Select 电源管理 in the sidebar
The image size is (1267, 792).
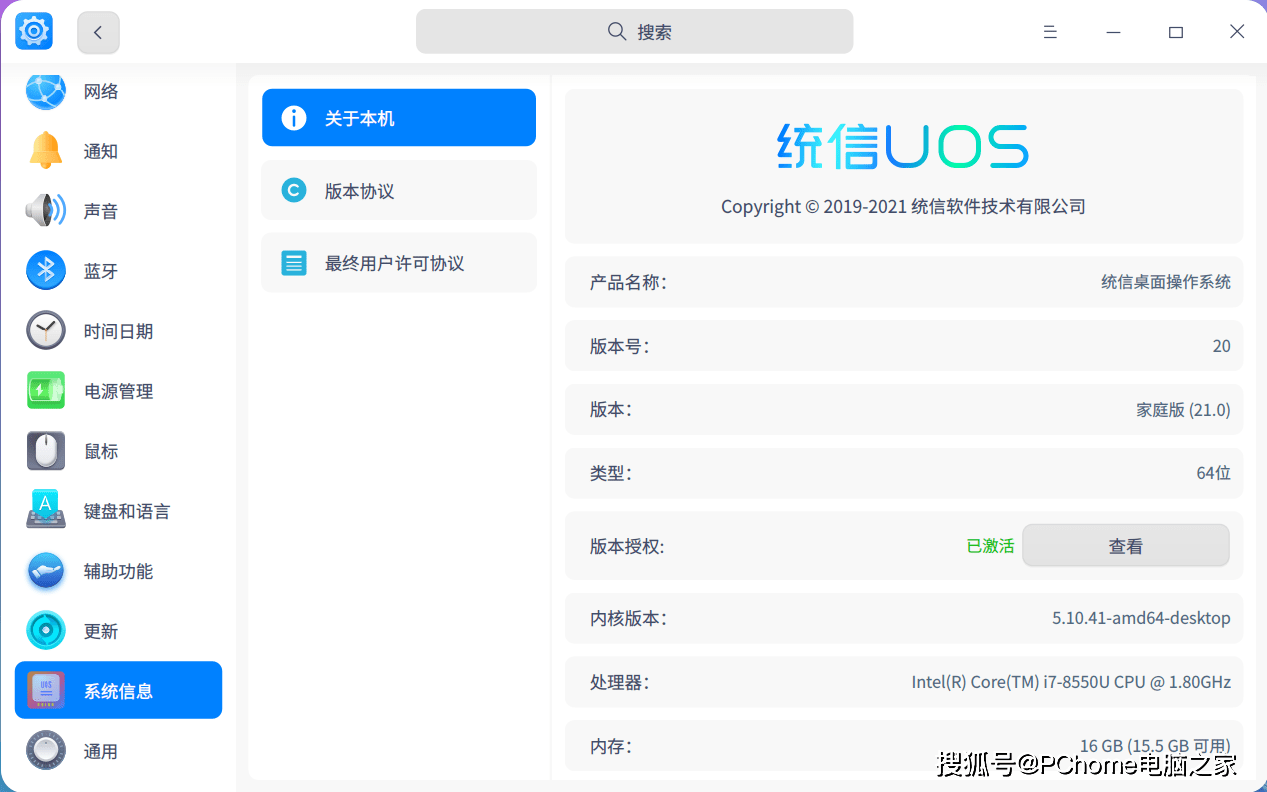tap(118, 391)
